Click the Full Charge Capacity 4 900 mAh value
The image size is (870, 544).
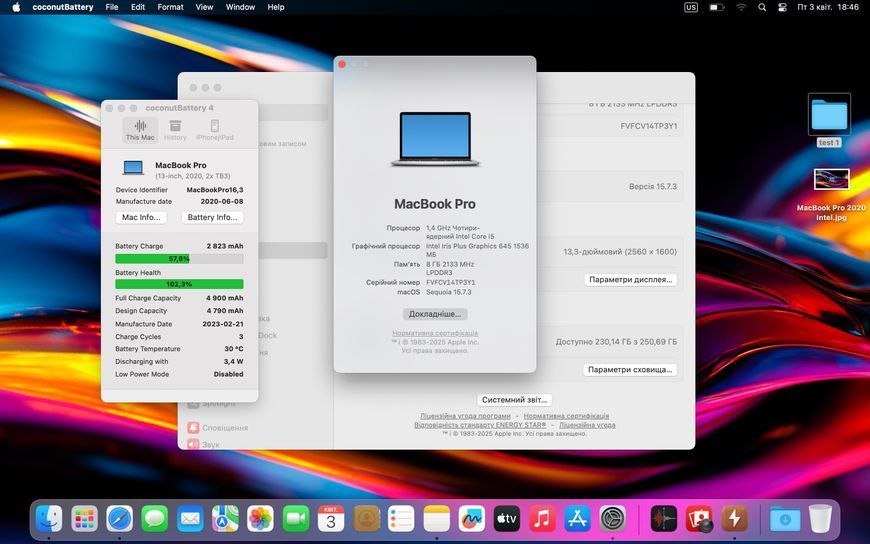click(225, 298)
